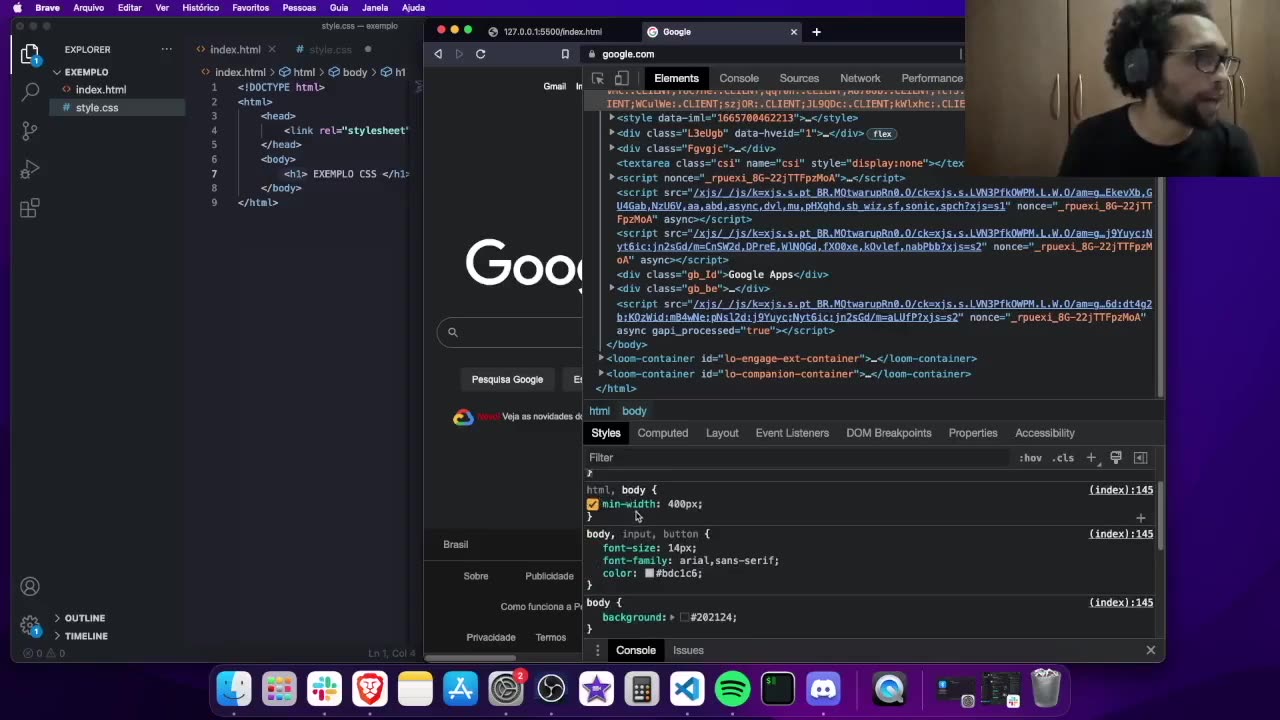Open Spotify from the Dock

(x=733, y=689)
